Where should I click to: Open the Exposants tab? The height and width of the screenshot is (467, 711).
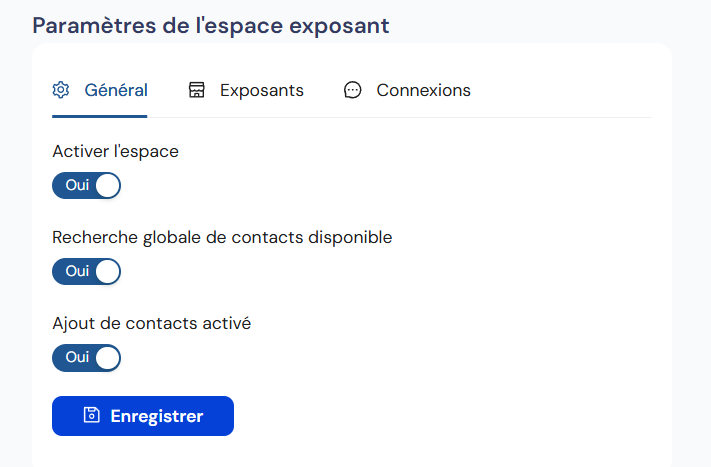[x=261, y=90]
